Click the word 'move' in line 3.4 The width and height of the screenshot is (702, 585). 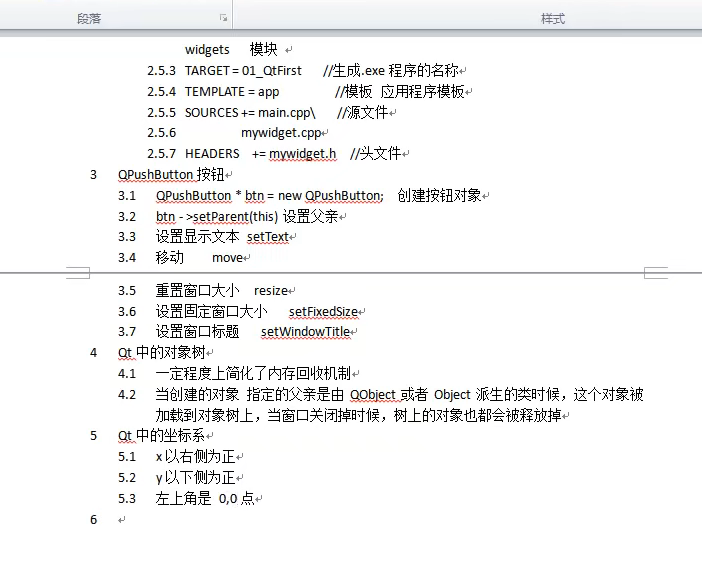[x=227, y=258]
